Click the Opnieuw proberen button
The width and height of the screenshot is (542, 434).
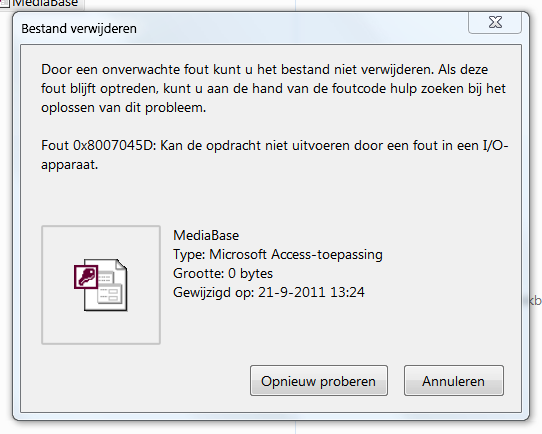tap(319, 381)
